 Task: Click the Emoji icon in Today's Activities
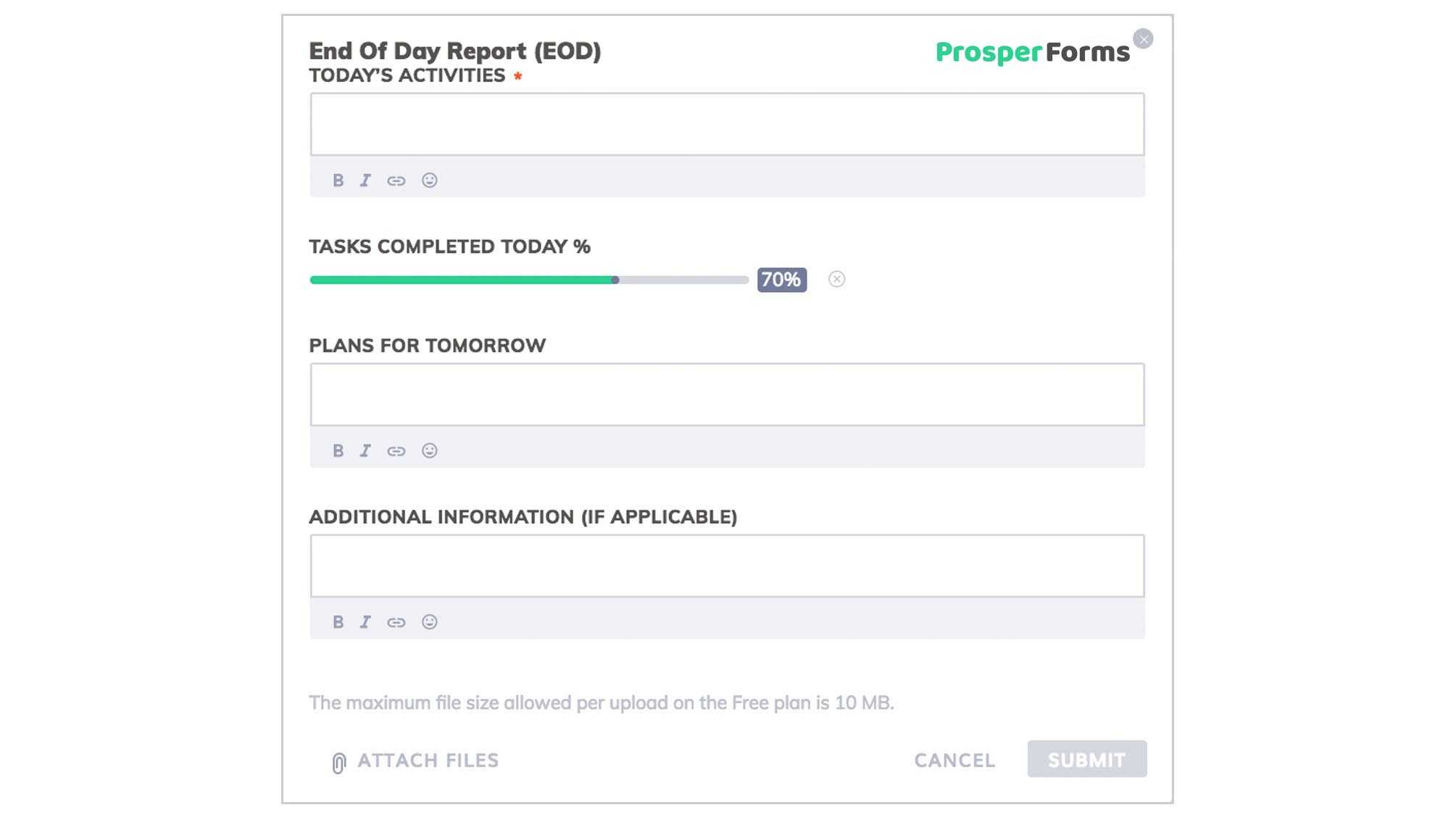[x=428, y=179]
